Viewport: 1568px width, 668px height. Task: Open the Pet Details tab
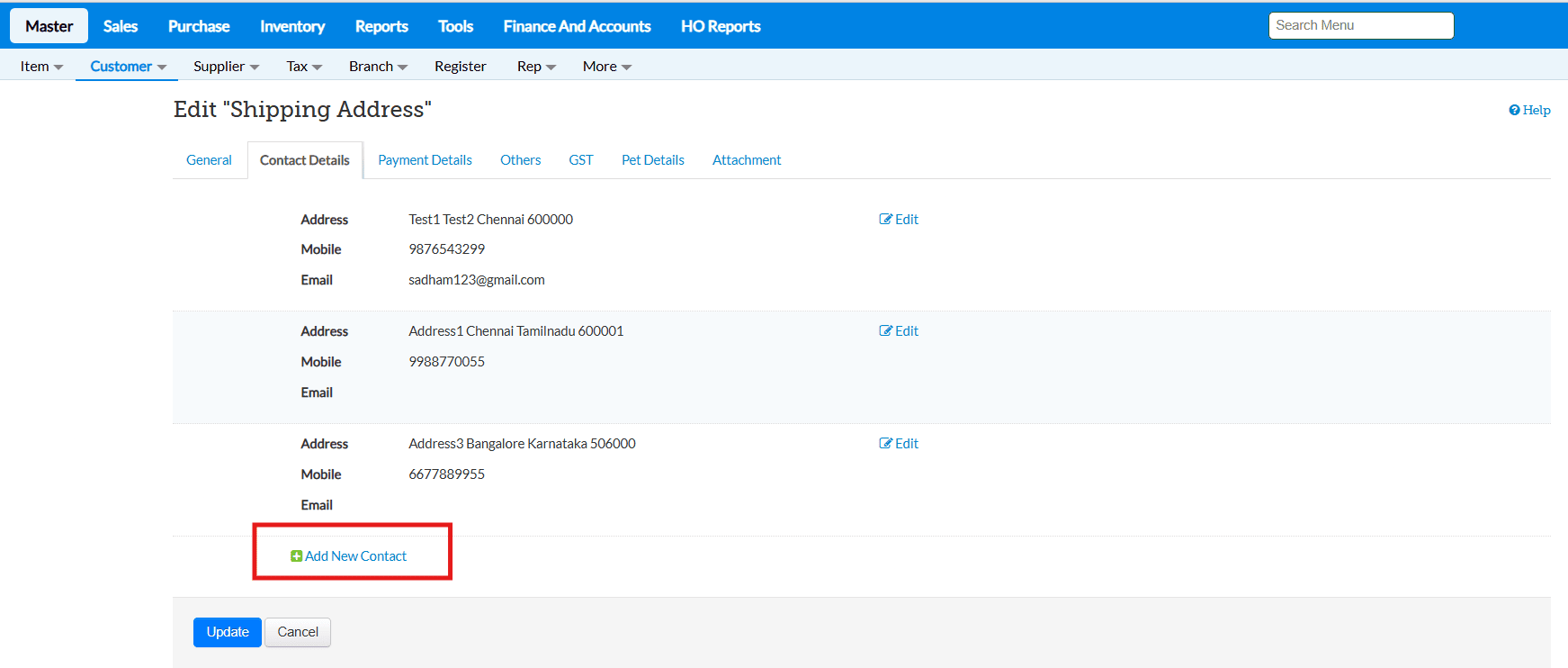click(653, 160)
